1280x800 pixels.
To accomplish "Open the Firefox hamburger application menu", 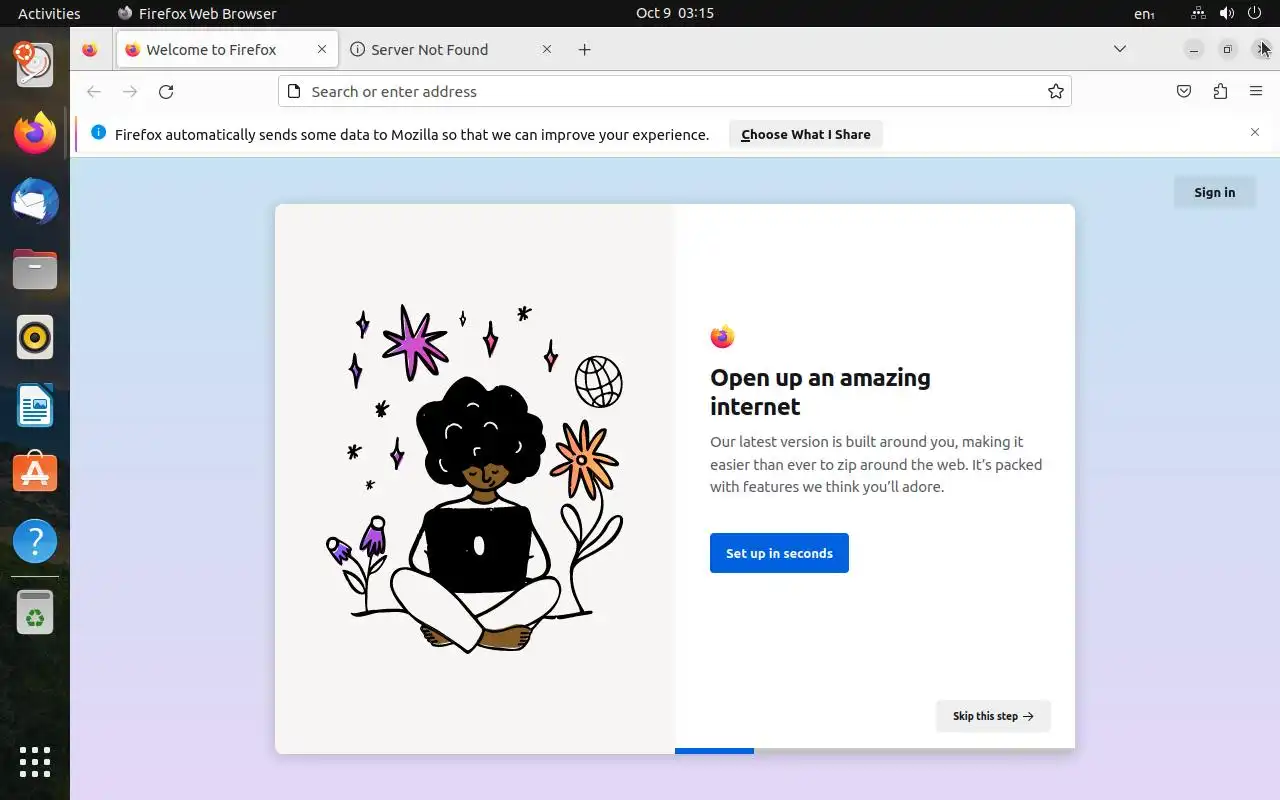I will (x=1256, y=92).
